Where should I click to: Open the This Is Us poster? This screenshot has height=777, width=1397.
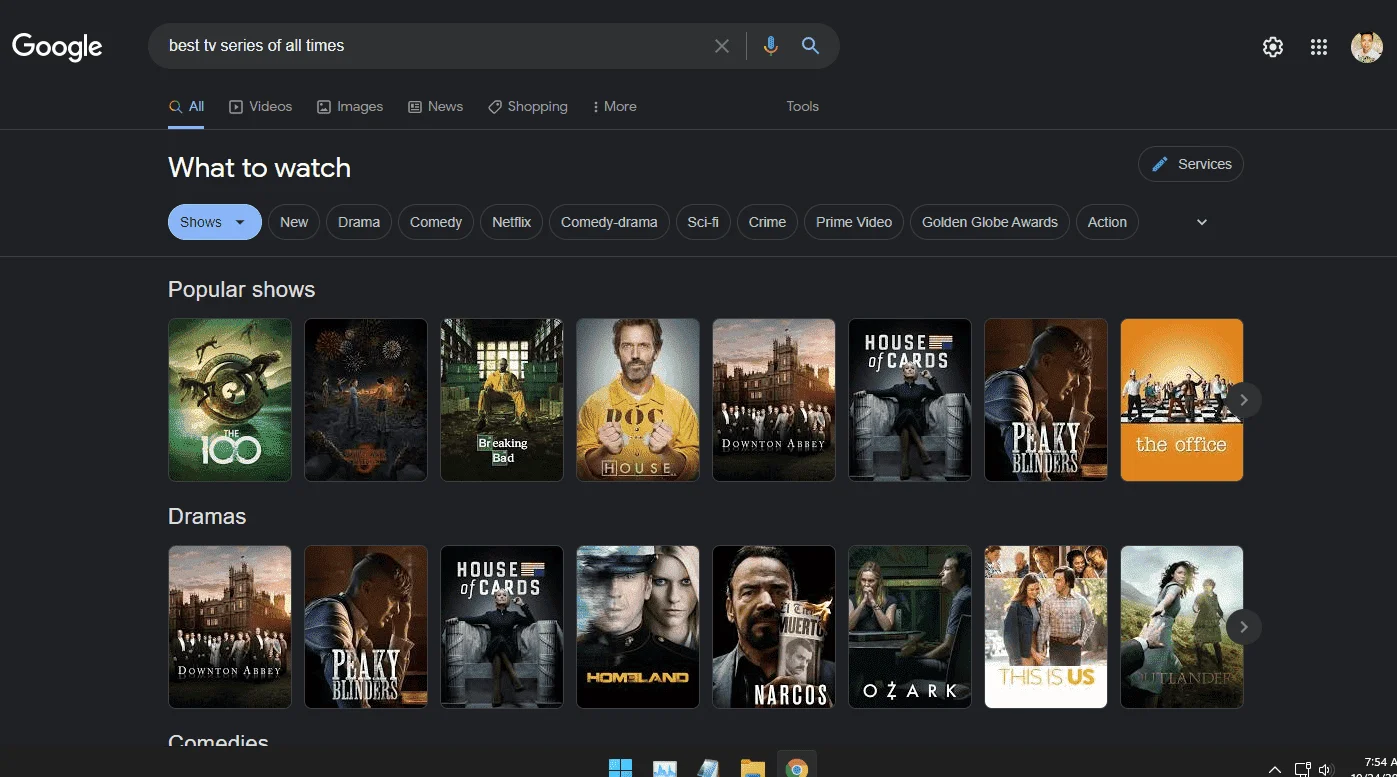tap(1046, 627)
